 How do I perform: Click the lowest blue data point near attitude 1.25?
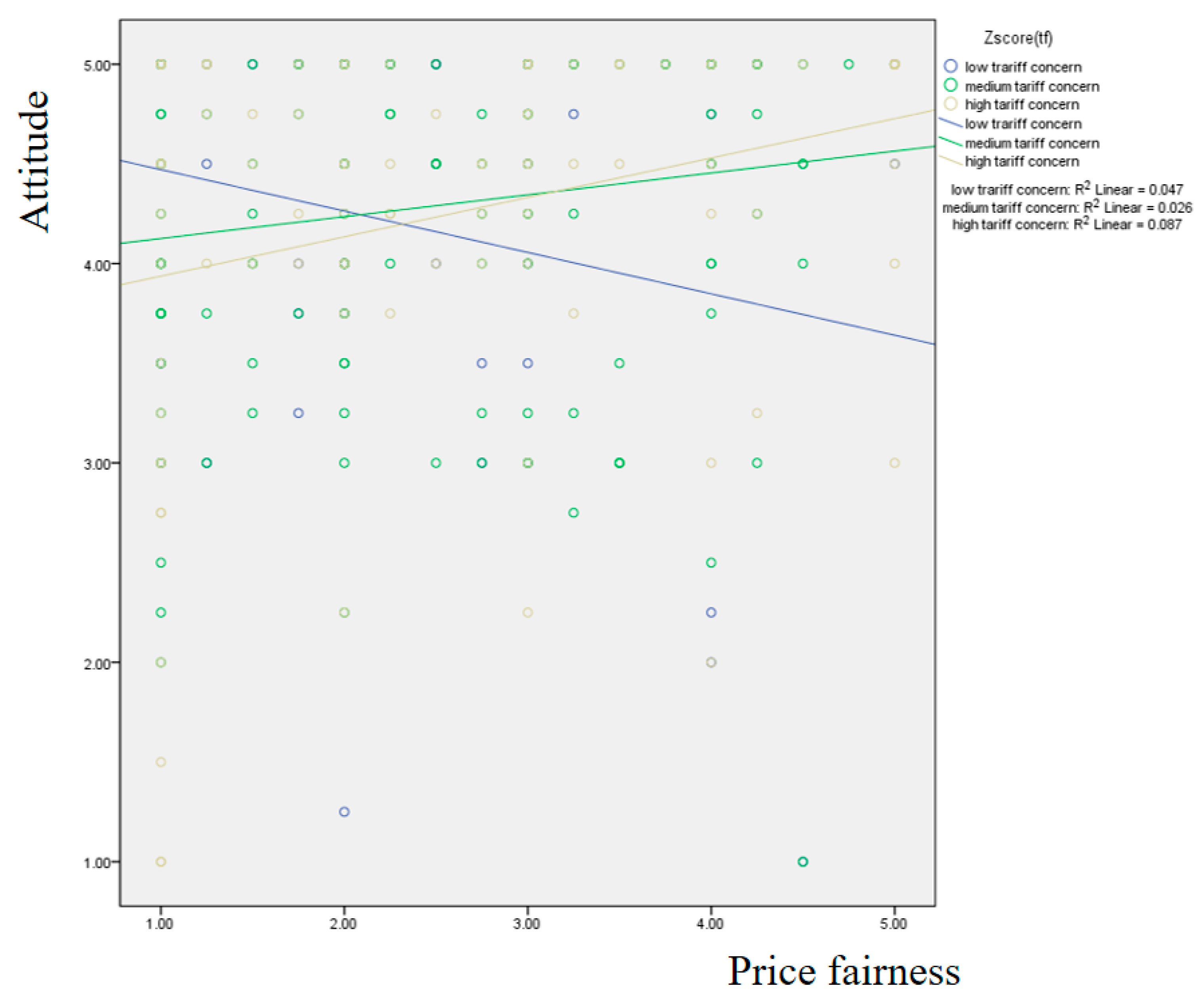pos(344,811)
